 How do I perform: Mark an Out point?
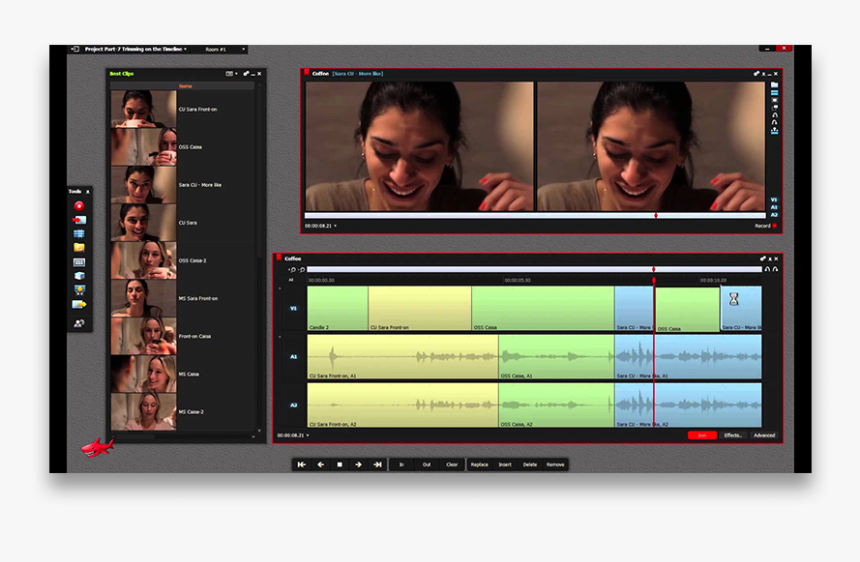427,464
